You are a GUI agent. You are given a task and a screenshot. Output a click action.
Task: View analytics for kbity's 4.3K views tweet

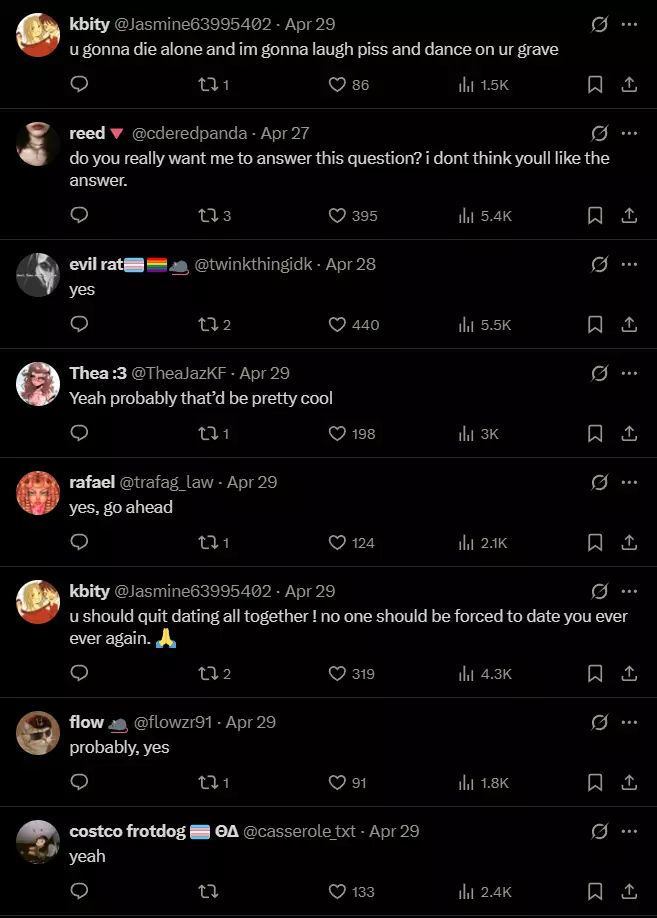pyautogui.click(x=484, y=673)
